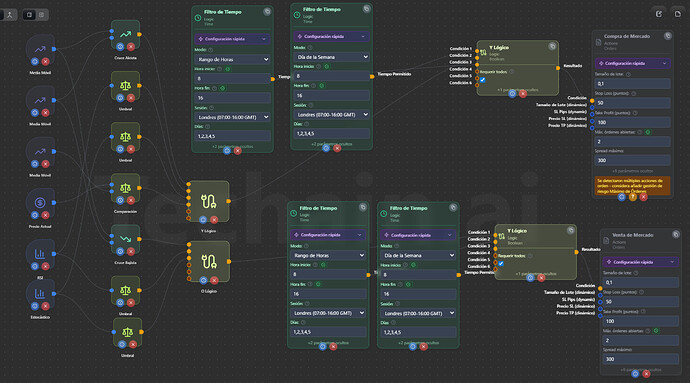Image resolution: width=690 pixels, height=383 pixels.
Task: Delete the Precio Actual node
Action: [45, 215]
